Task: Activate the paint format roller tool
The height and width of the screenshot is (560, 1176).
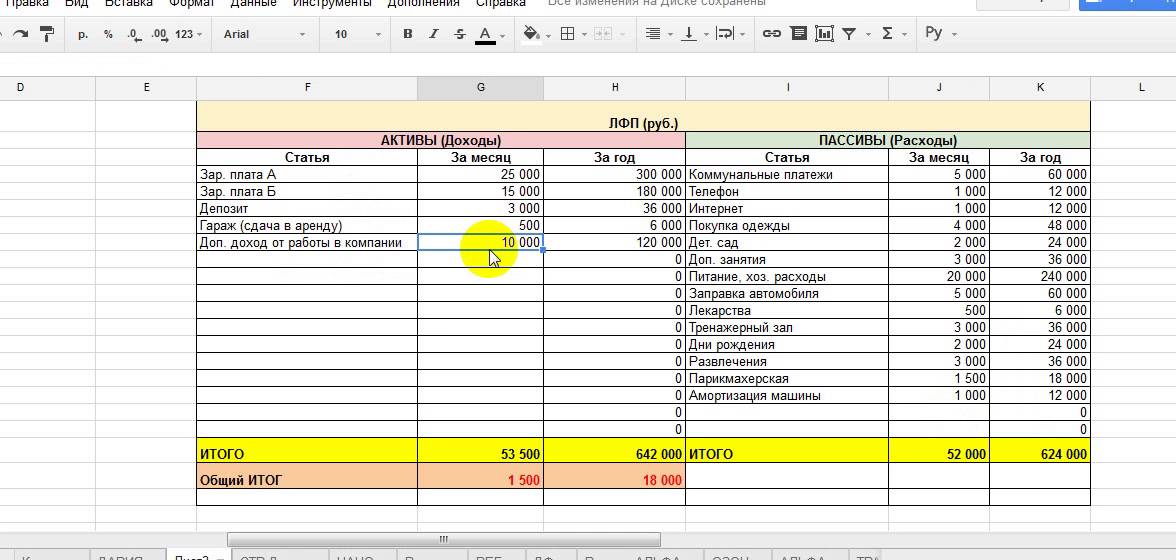Action: 46,34
